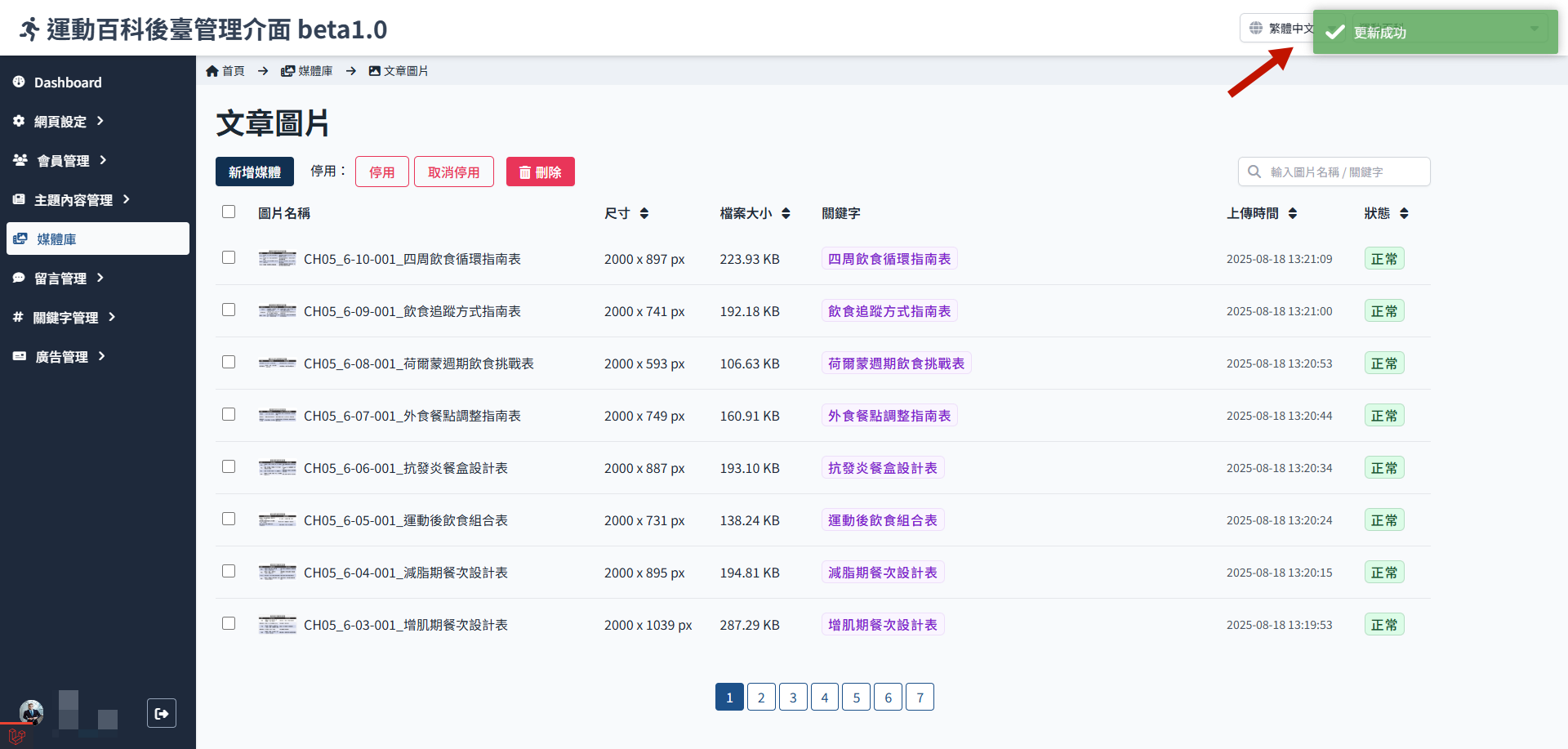1568x749 pixels.
Task: Click the search magnifier icon
Action: 1254,172
